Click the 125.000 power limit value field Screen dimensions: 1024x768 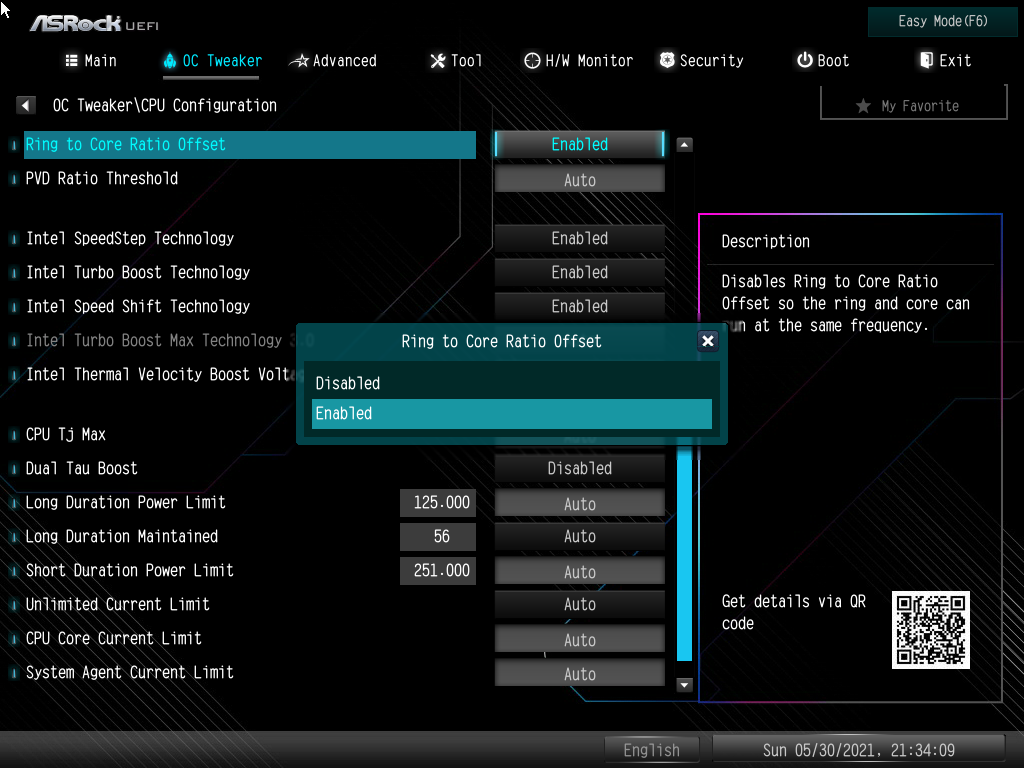(x=438, y=502)
